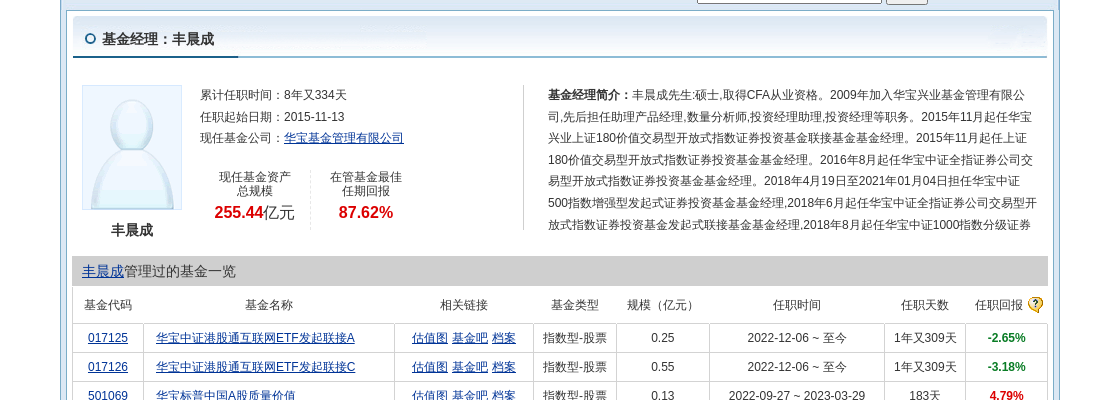
Task: Open 基金吧 for fund 017125
Action: 470,338
